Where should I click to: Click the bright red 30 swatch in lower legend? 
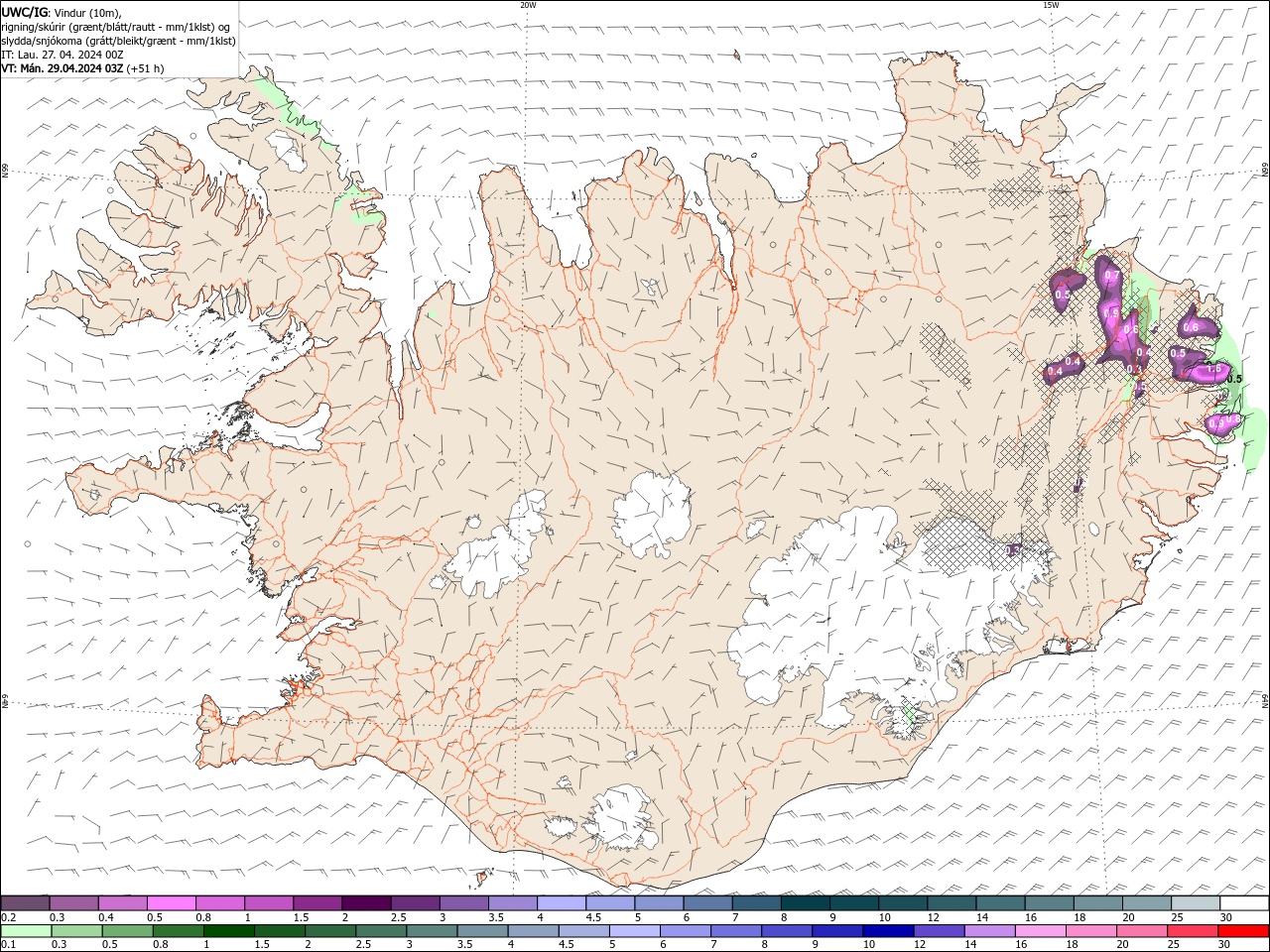1243,931
